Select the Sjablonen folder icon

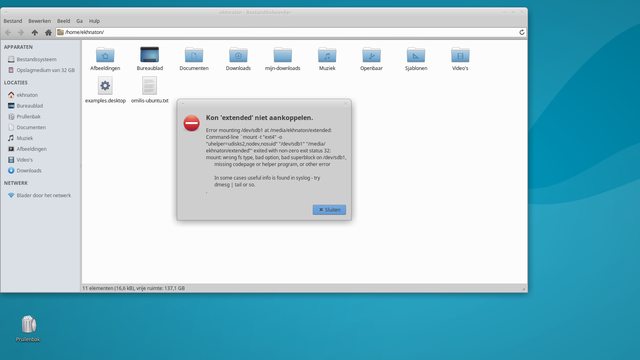(x=416, y=55)
